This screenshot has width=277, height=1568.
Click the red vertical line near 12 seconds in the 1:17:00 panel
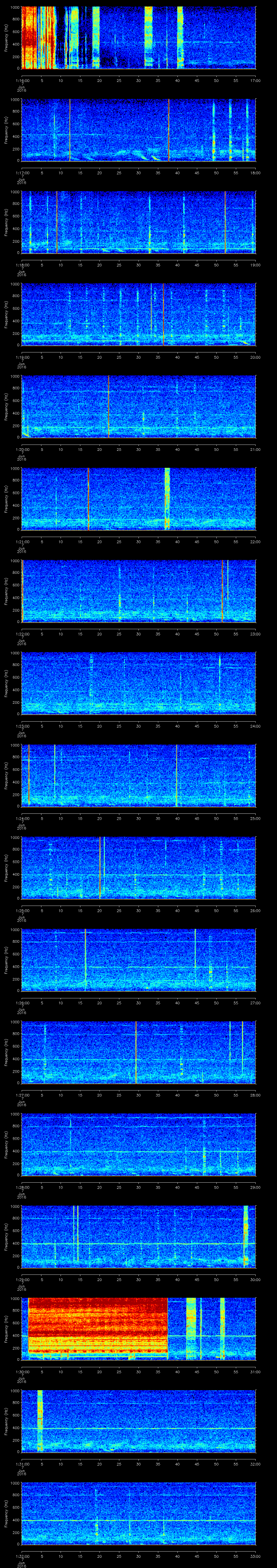[x=70, y=130]
